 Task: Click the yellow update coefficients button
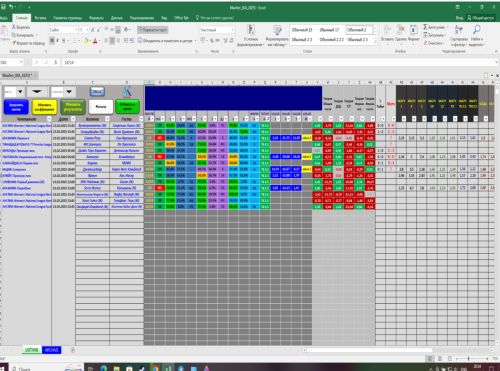(44, 107)
